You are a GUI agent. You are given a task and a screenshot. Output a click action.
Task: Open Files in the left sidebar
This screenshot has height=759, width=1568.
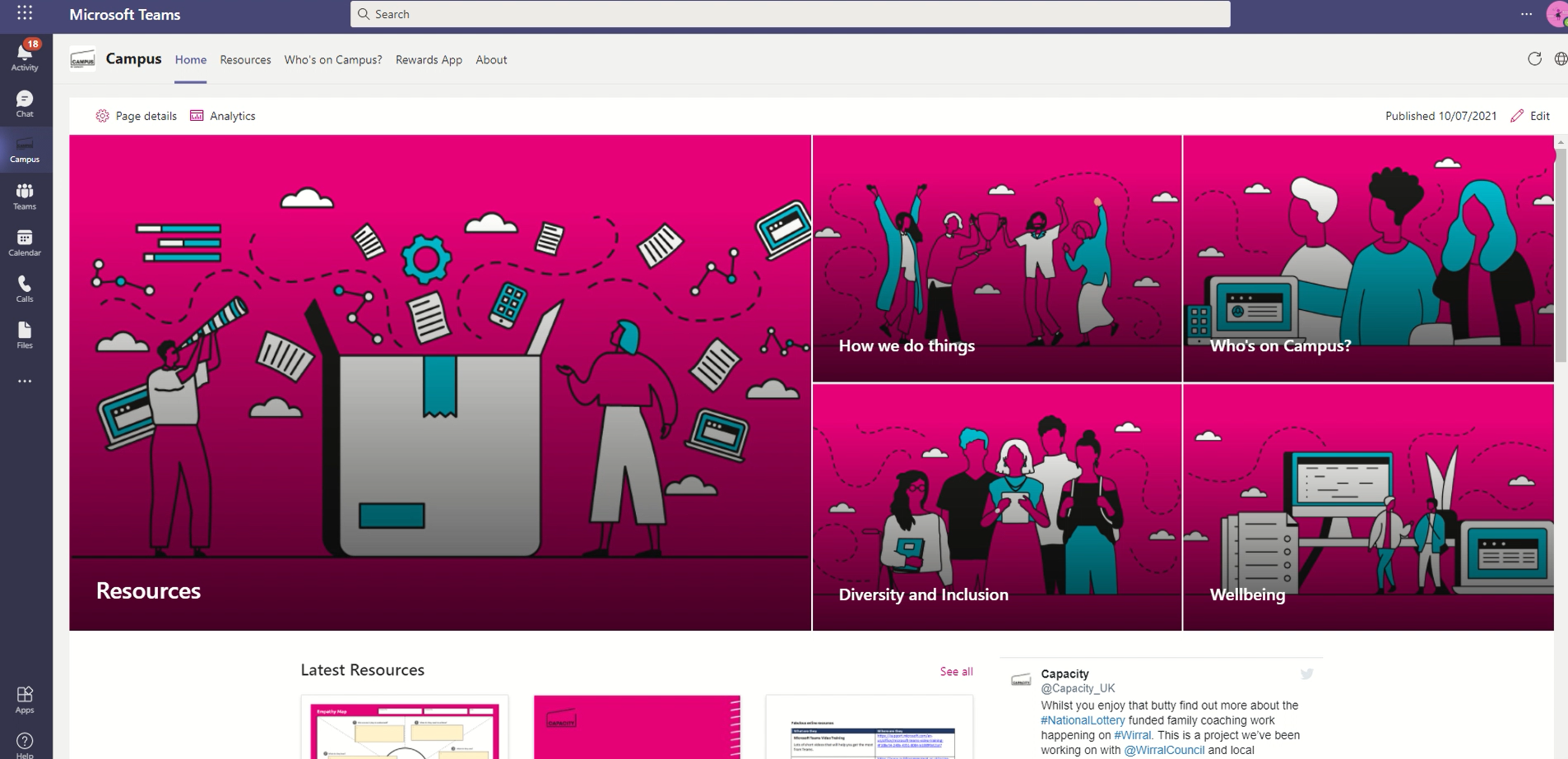pyautogui.click(x=25, y=335)
